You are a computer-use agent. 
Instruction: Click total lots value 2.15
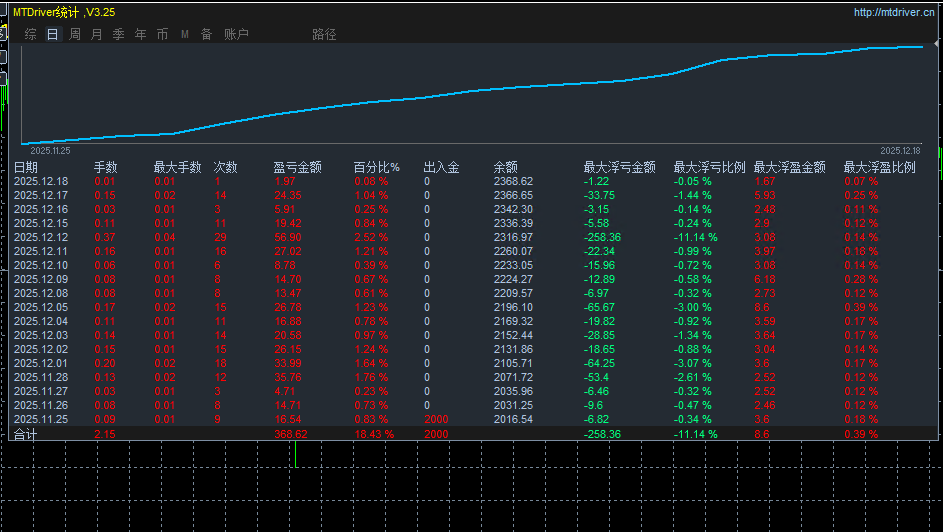[105, 434]
